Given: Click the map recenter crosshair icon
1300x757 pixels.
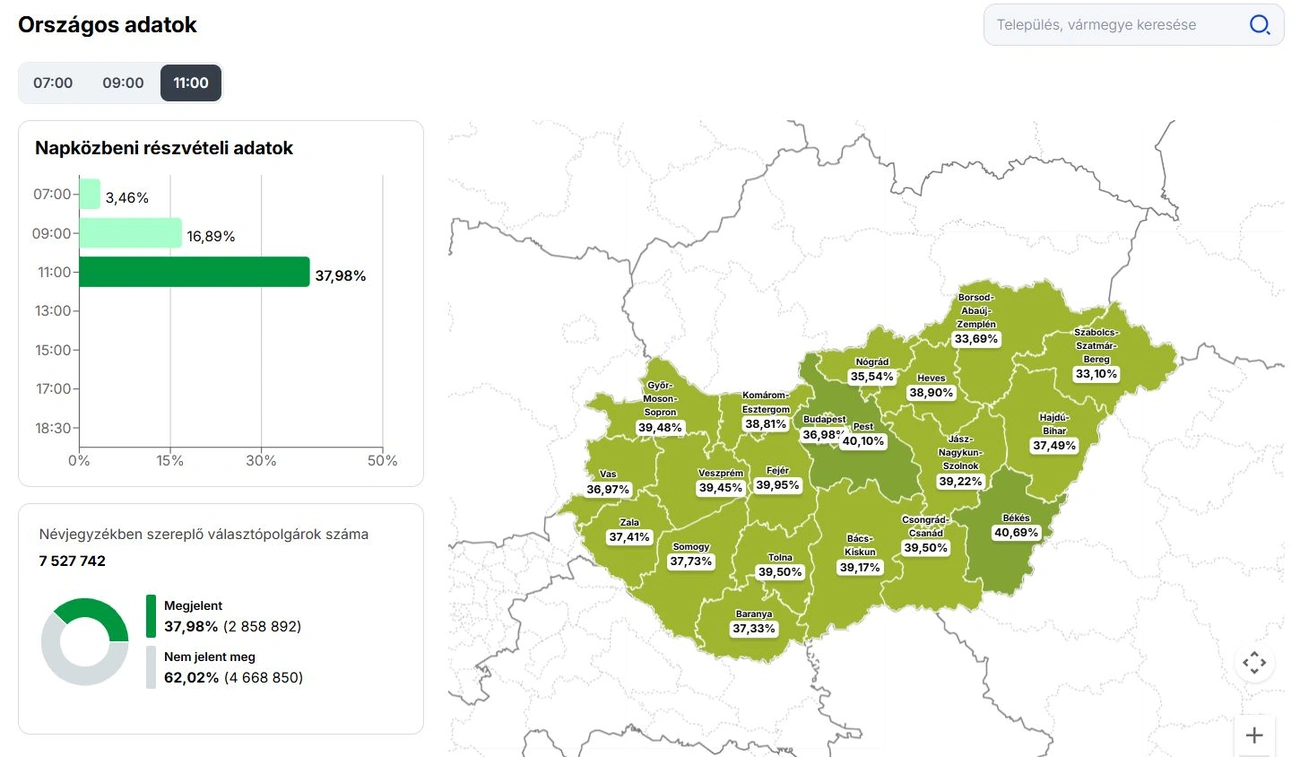Looking at the screenshot, I should 1254,663.
